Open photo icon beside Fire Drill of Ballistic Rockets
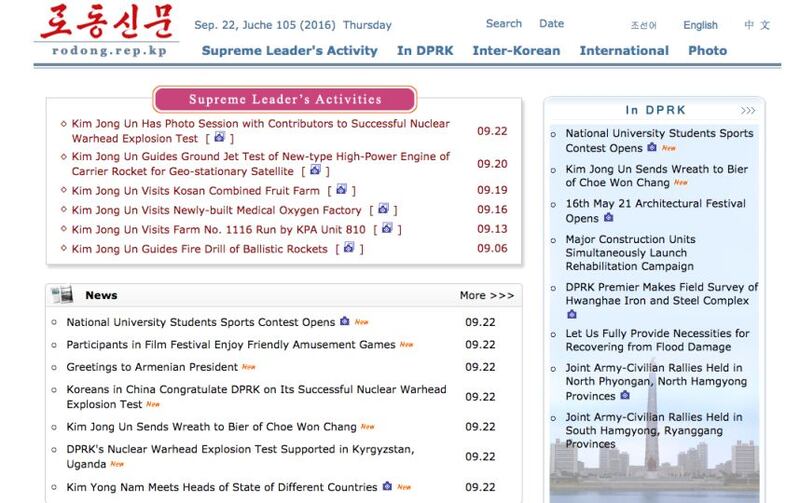Image resolution: width=800 pixels, height=503 pixels. (349, 247)
